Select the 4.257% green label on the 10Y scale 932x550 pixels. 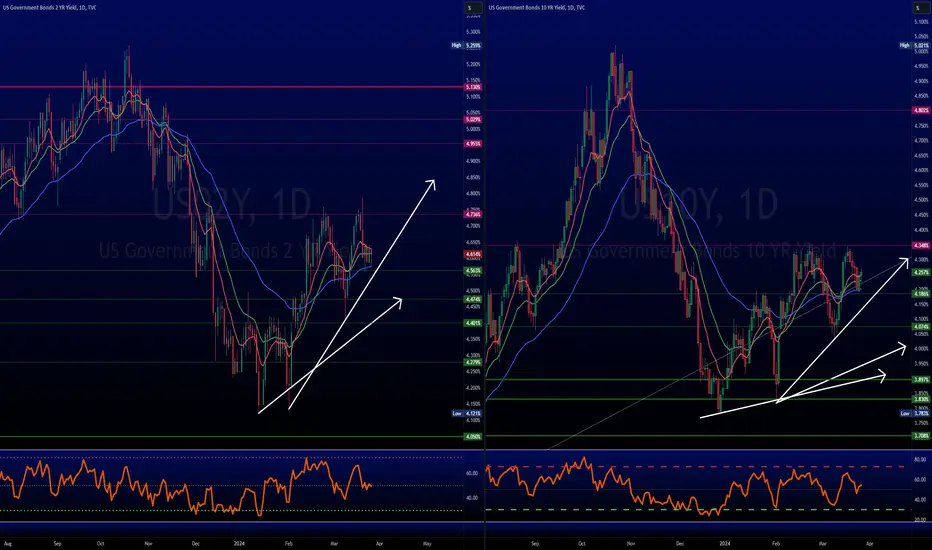(x=921, y=272)
